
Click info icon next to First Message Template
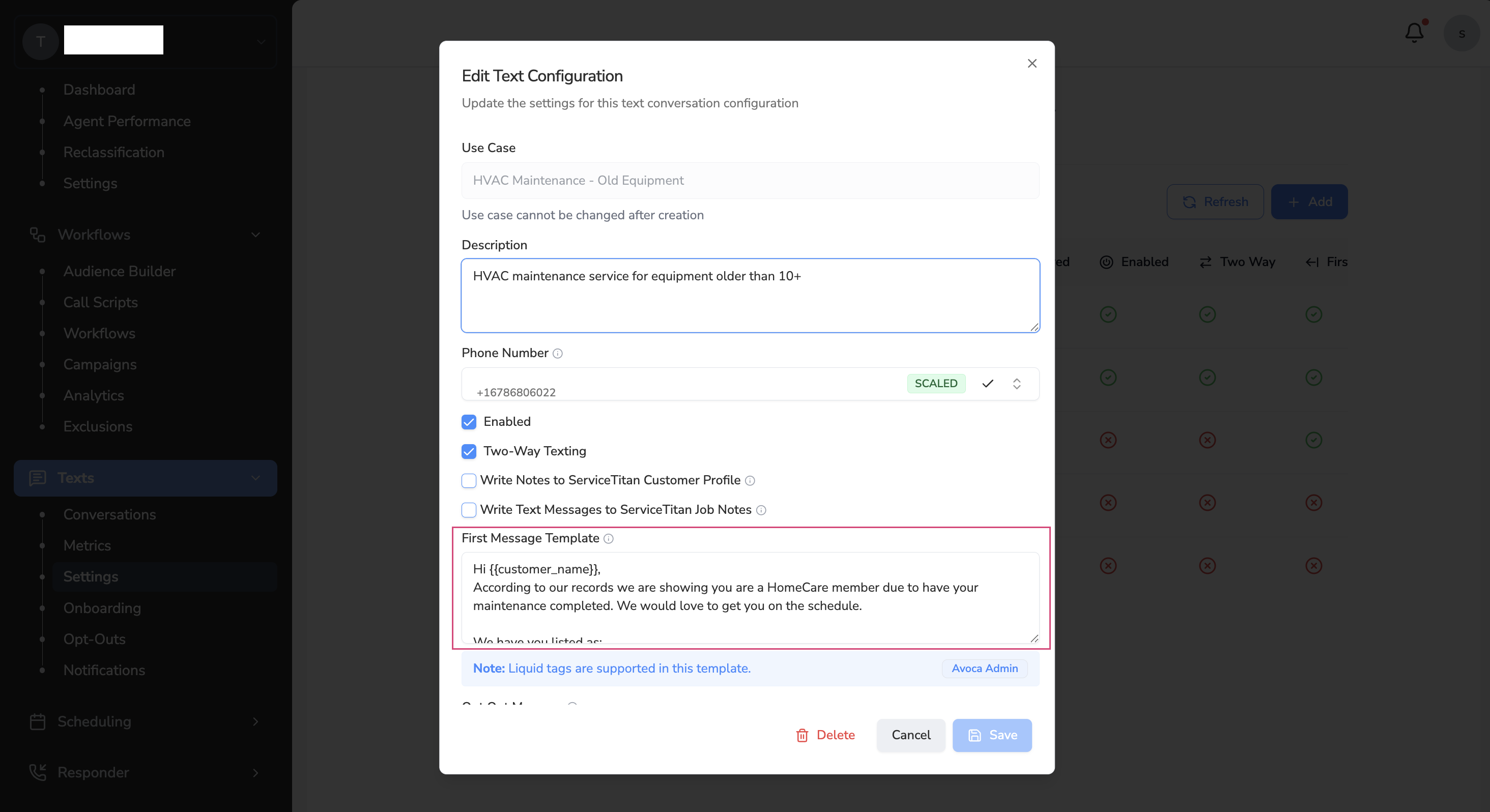pos(609,538)
